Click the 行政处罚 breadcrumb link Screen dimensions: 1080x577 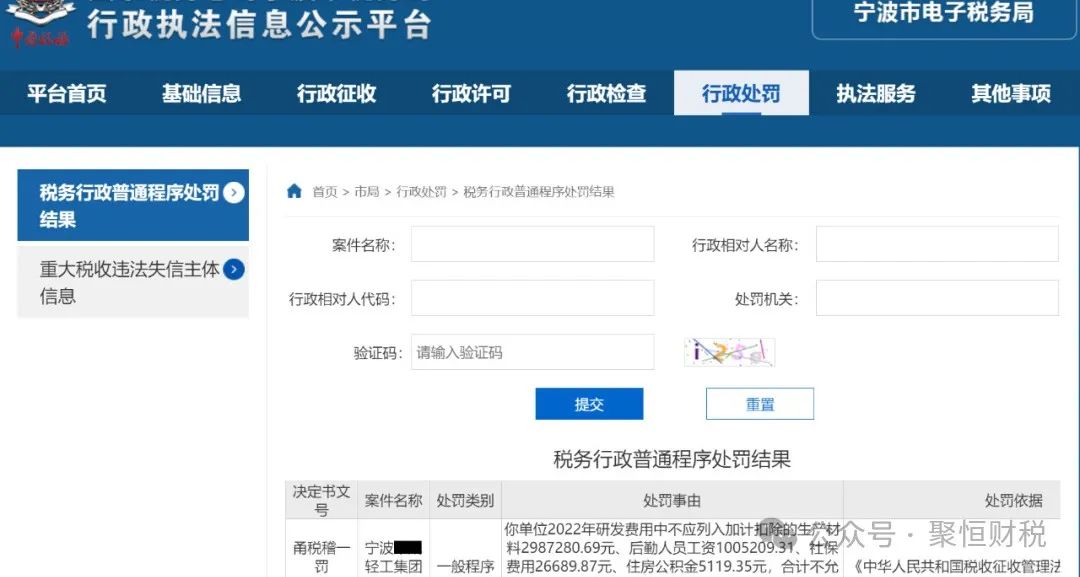(x=421, y=192)
